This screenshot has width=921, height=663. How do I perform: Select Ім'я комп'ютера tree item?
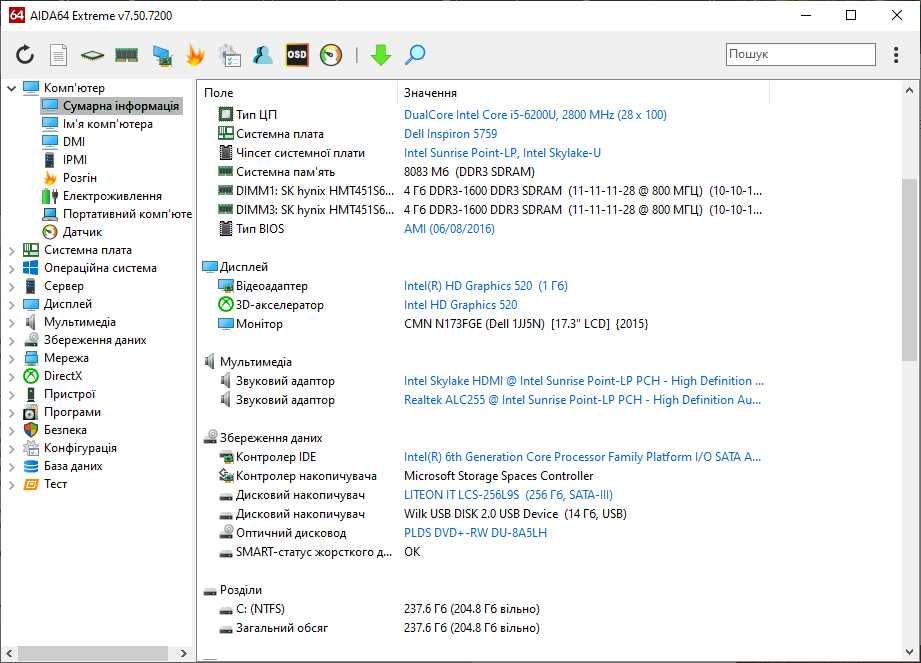point(107,124)
